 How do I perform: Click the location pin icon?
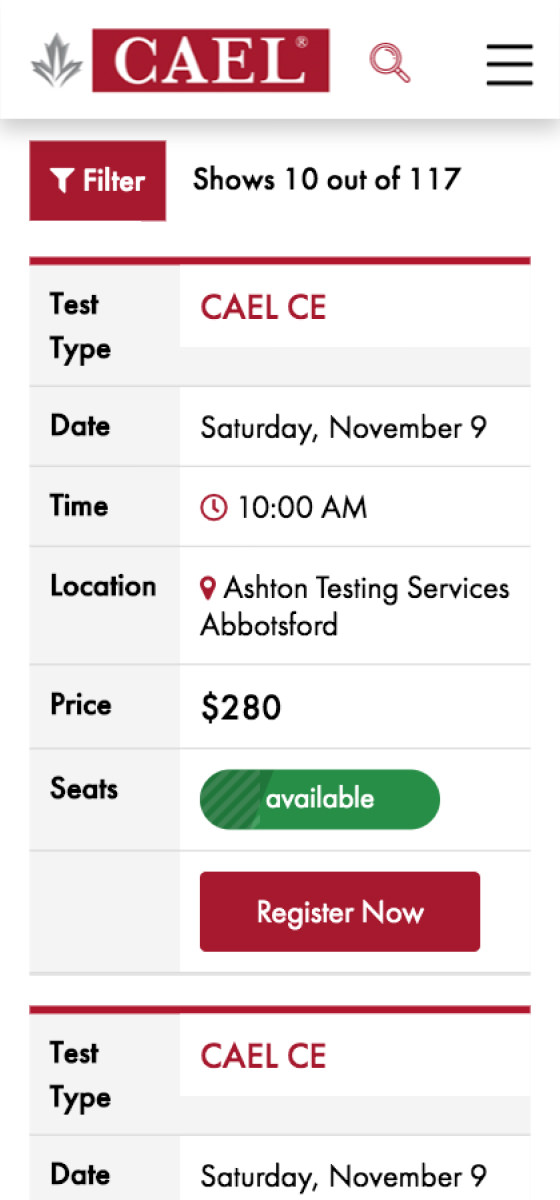pos(208,588)
